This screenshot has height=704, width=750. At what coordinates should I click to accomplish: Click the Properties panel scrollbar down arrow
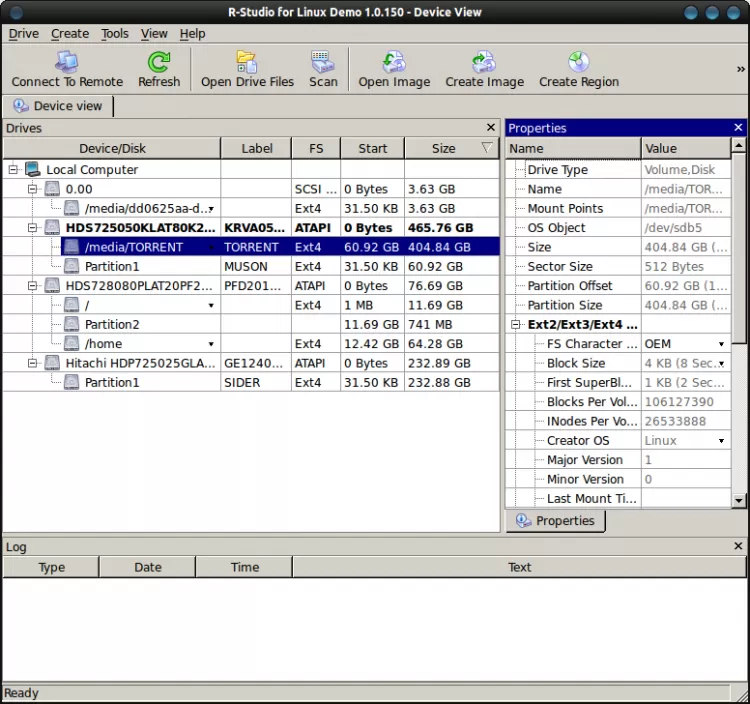[739, 500]
